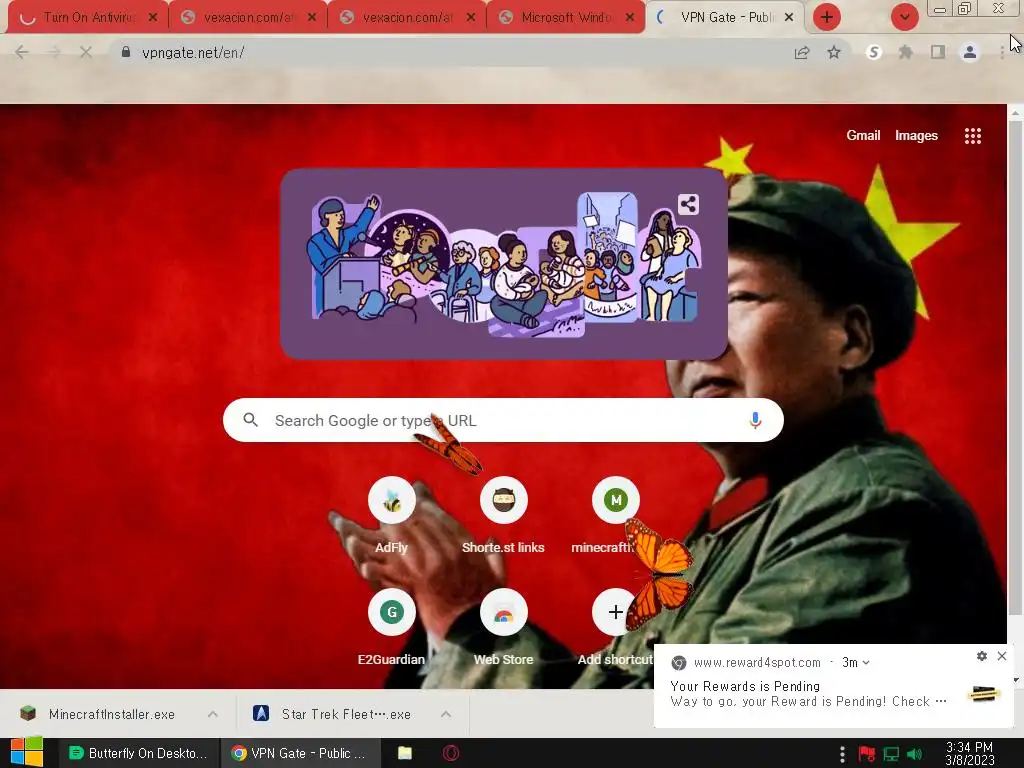The height and width of the screenshot is (768, 1024).
Task: Open the Google apps grid
Action: (x=973, y=136)
